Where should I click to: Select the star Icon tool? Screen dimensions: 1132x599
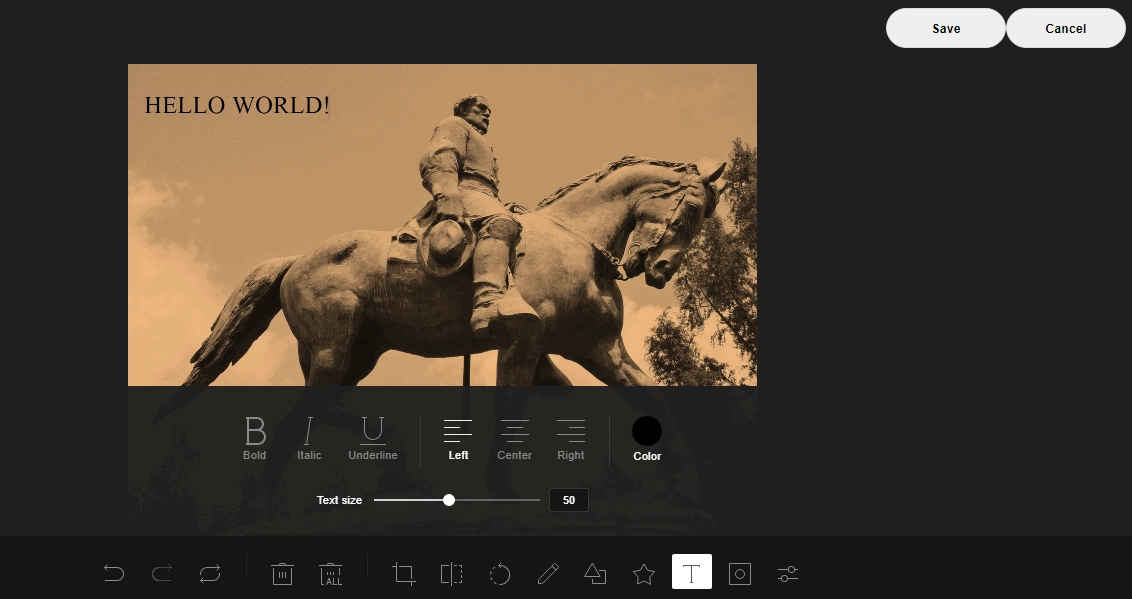(x=644, y=573)
